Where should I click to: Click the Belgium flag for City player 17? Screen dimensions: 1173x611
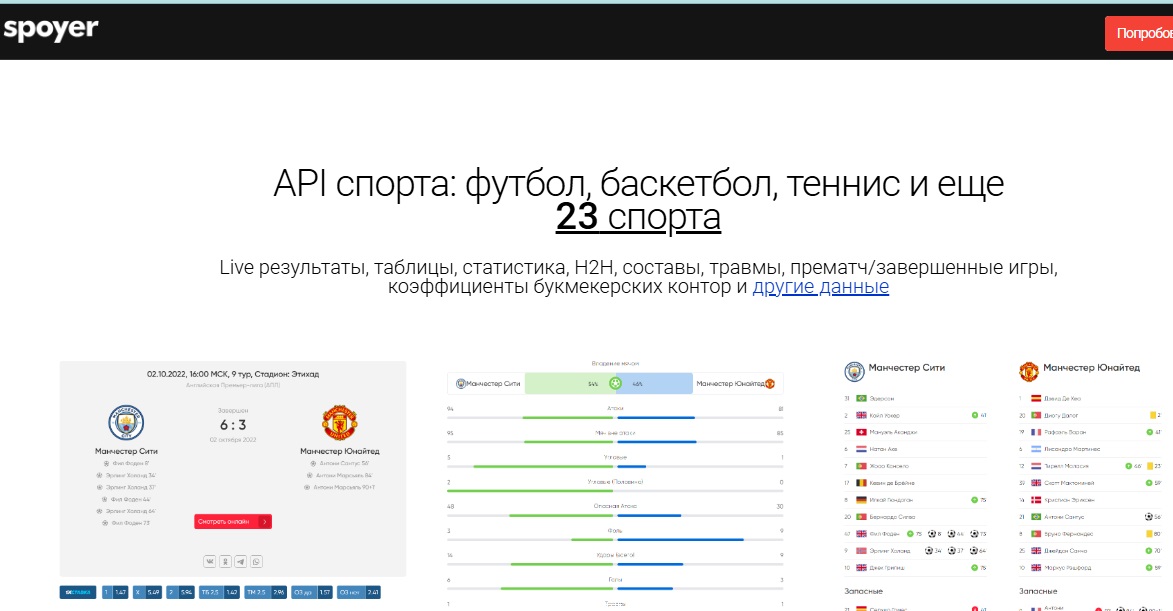861,483
